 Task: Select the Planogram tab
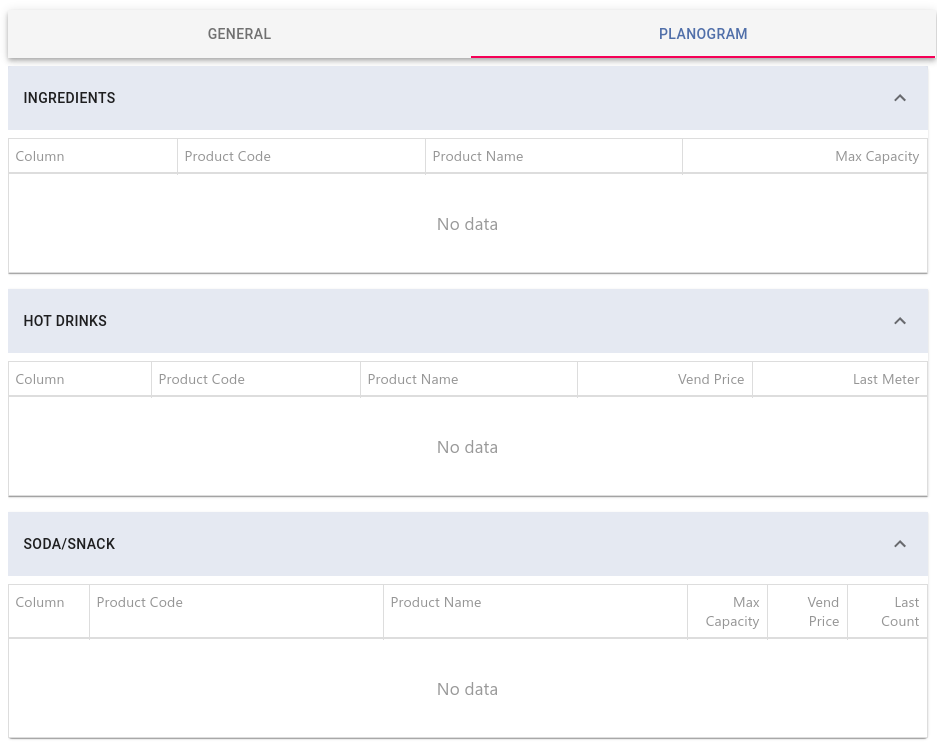tap(703, 34)
